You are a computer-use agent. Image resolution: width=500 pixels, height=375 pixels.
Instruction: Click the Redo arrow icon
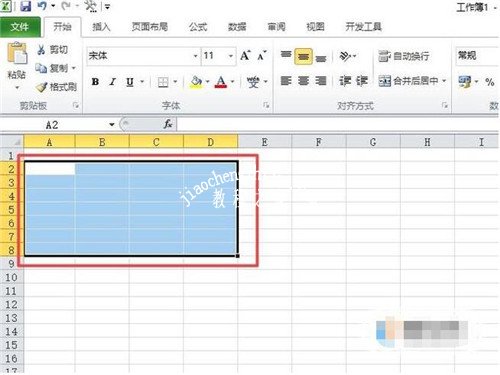66,6
